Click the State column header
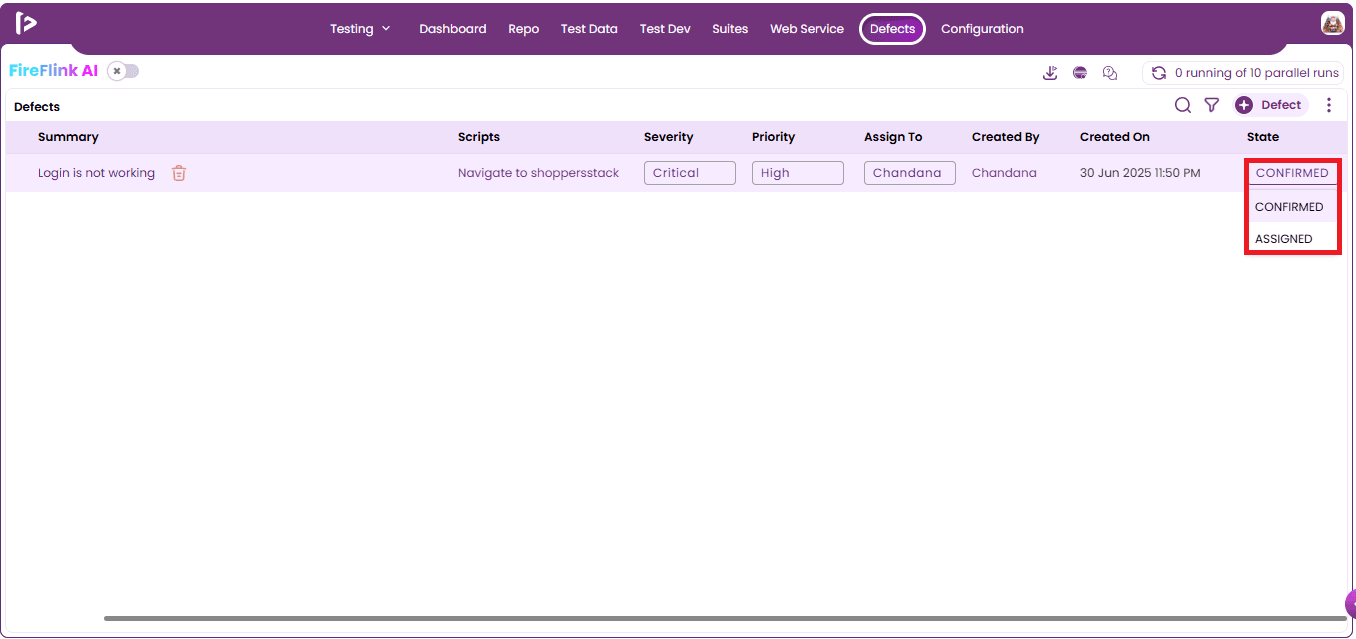 coord(1263,137)
